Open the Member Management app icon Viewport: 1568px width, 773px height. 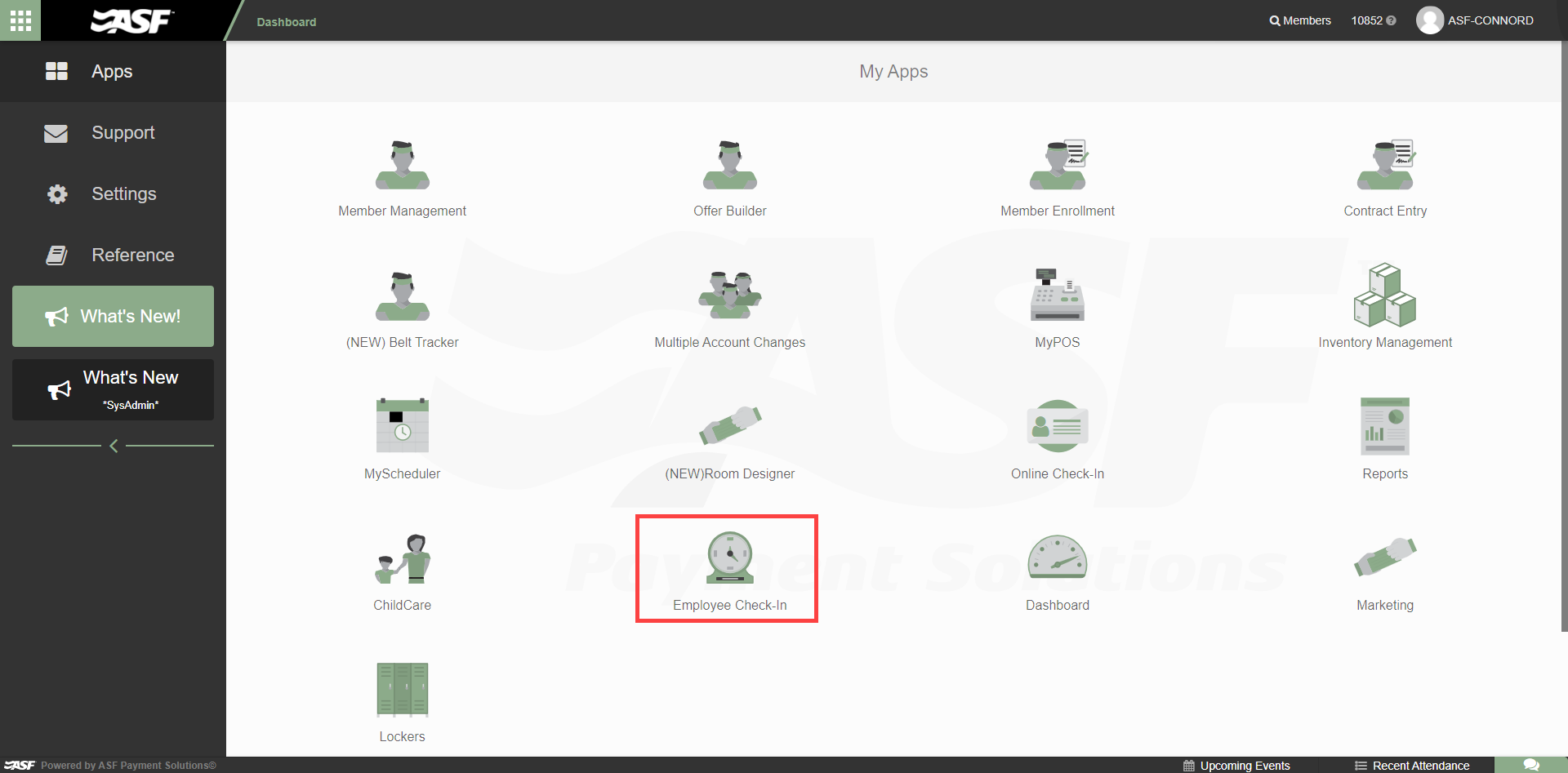[403, 165]
